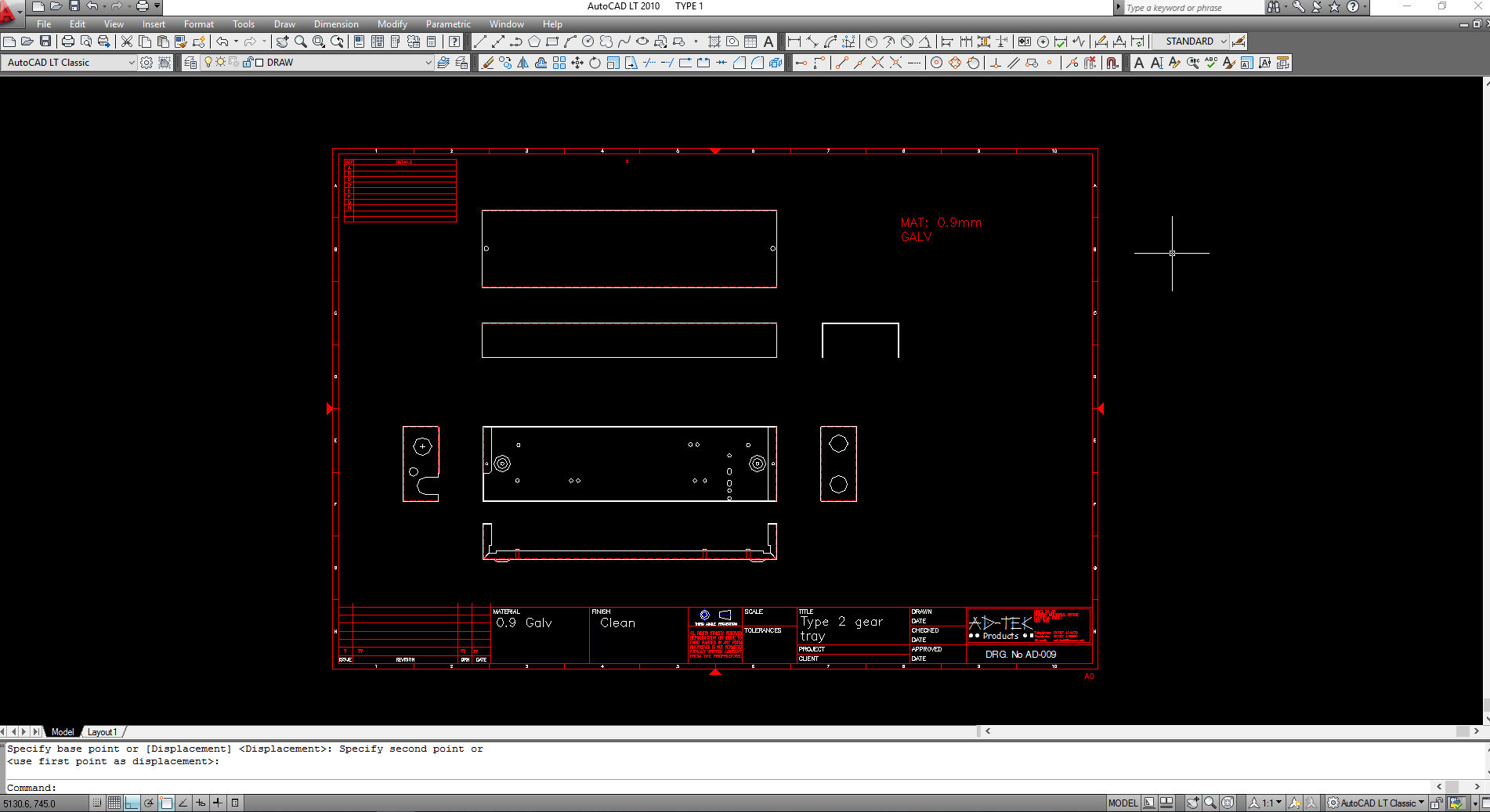1490x812 pixels.
Task: Click the Save icon in standard toolbar
Action: point(45,42)
